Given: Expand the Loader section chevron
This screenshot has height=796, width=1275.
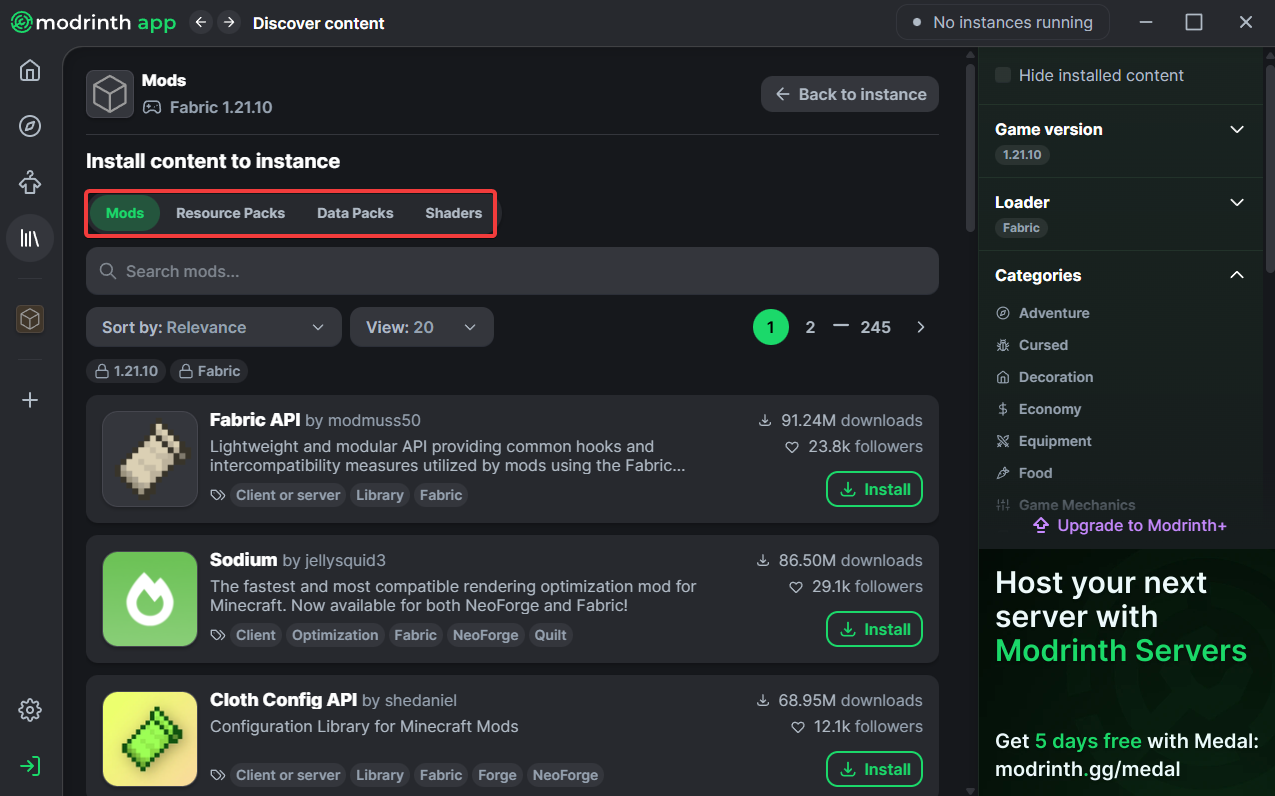Looking at the screenshot, I should 1237,202.
